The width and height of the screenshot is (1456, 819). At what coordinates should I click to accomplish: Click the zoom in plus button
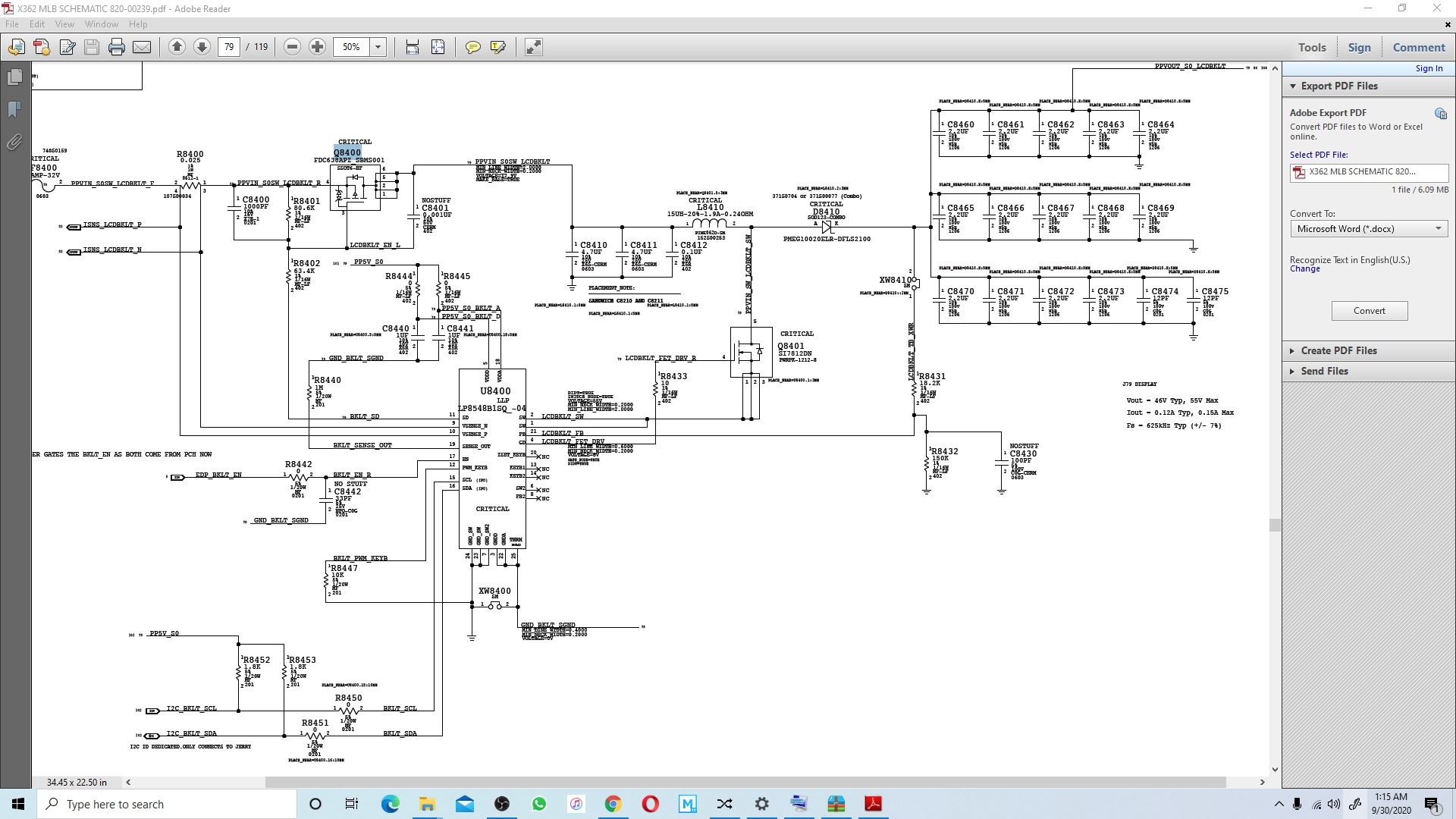tap(317, 47)
